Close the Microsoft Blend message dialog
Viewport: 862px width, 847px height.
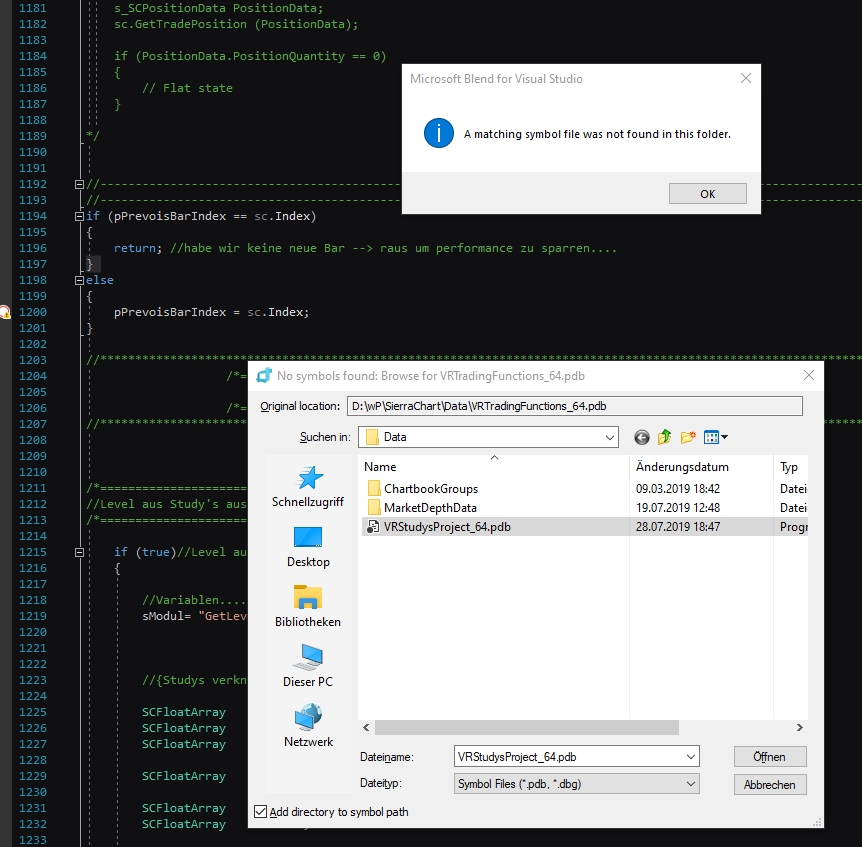pyautogui.click(x=745, y=78)
